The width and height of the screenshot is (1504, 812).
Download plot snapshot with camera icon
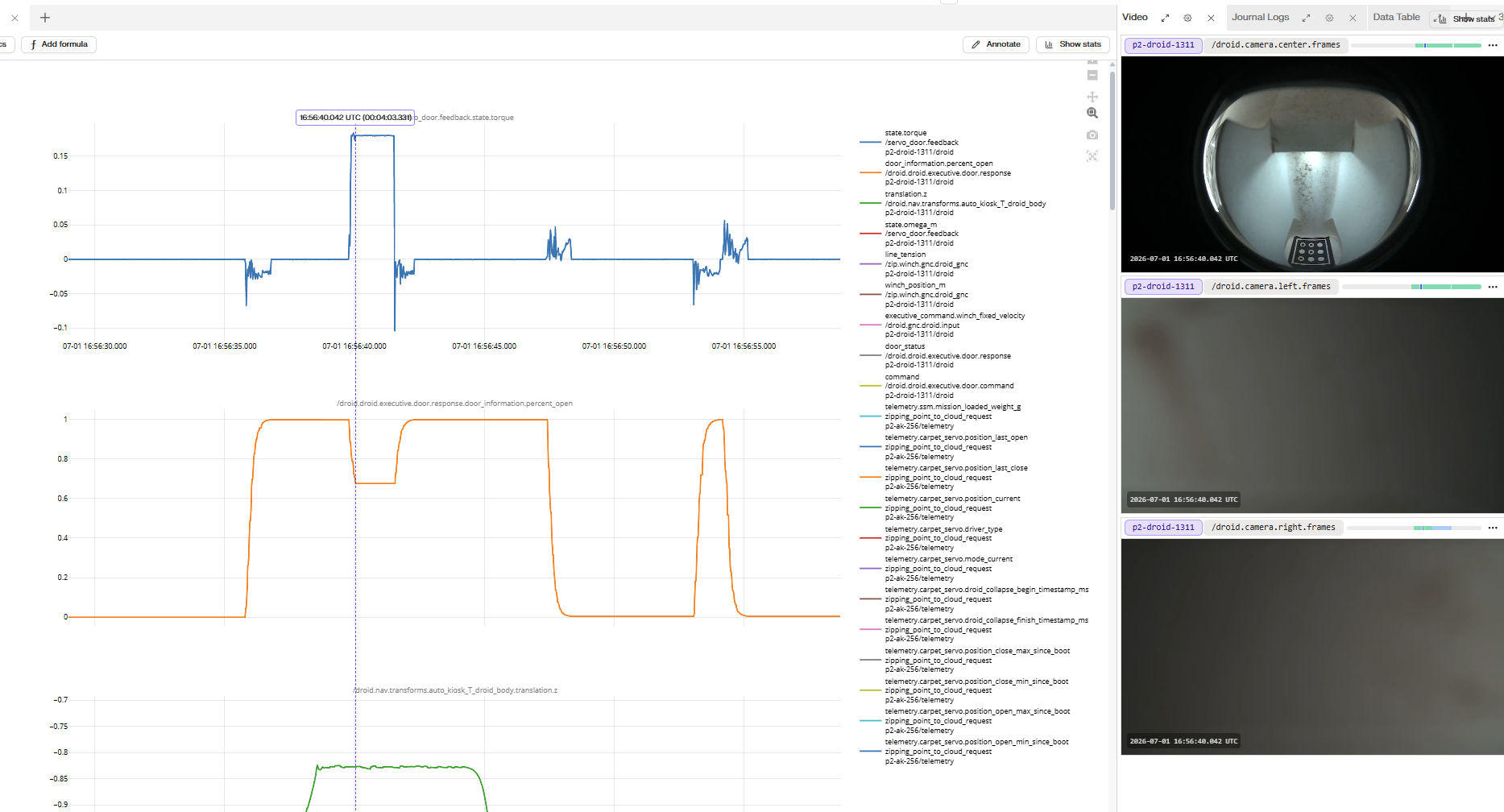1092,135
